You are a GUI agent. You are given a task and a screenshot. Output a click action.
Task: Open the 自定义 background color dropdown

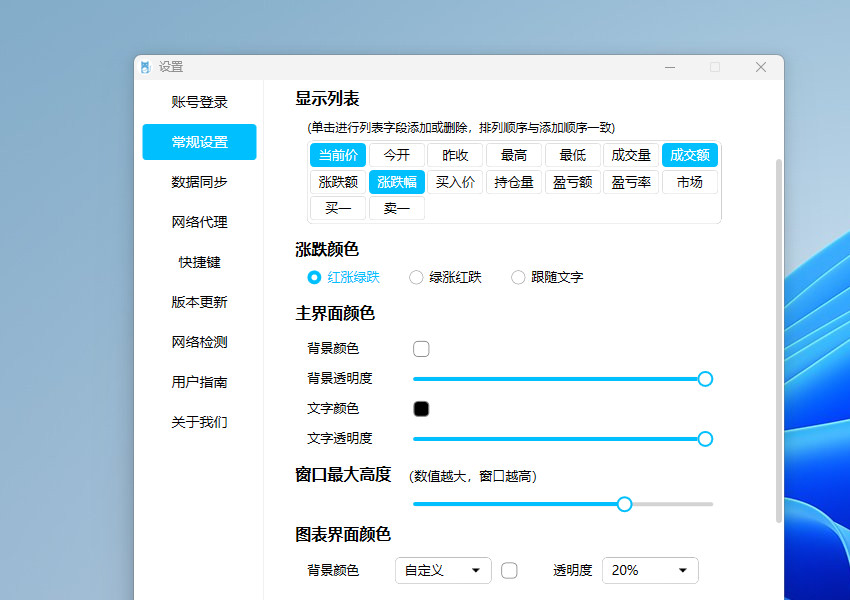[x=443, y=570]
